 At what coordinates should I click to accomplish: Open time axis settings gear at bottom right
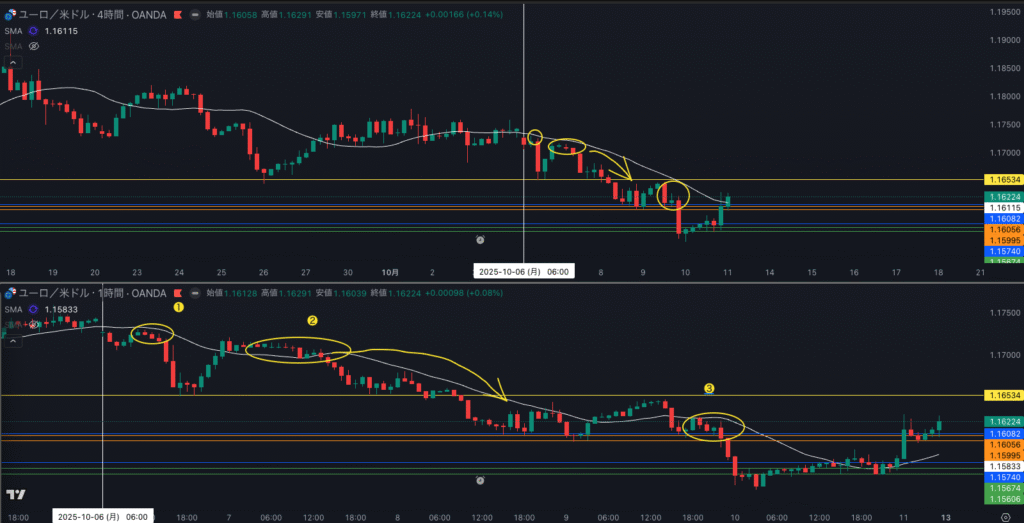(x=1004, y=517)
